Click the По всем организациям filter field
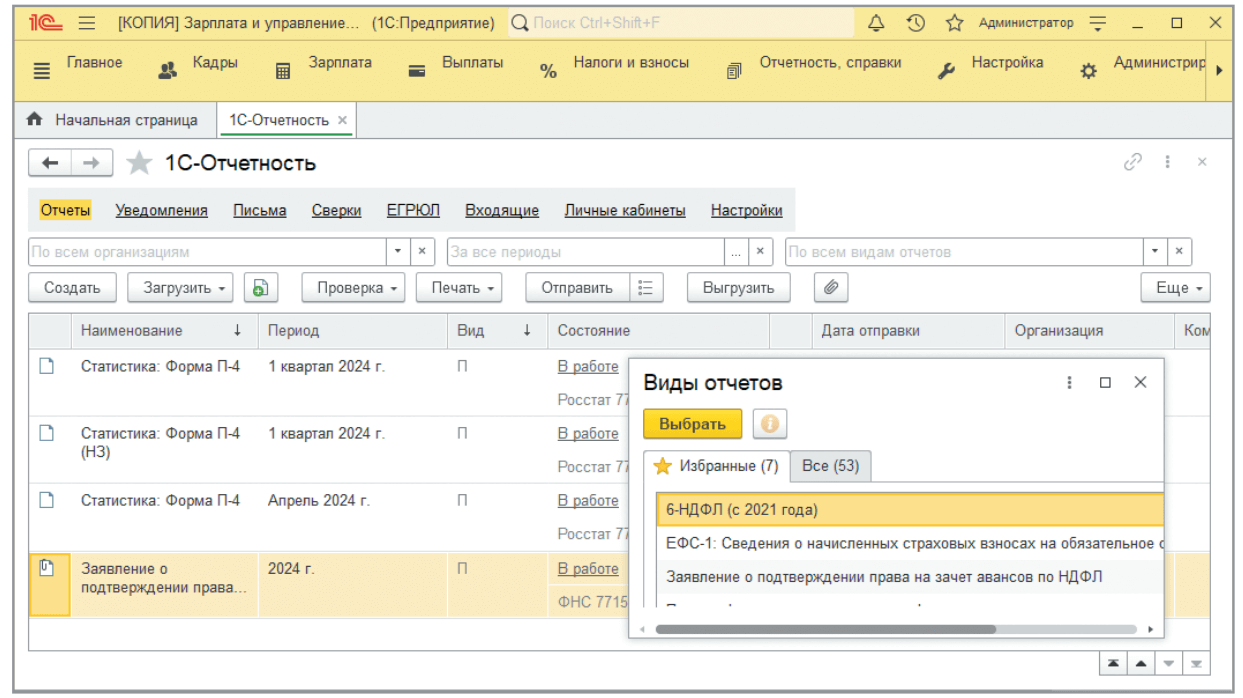Screen dimensions: 1243x698 coord(207,252)
